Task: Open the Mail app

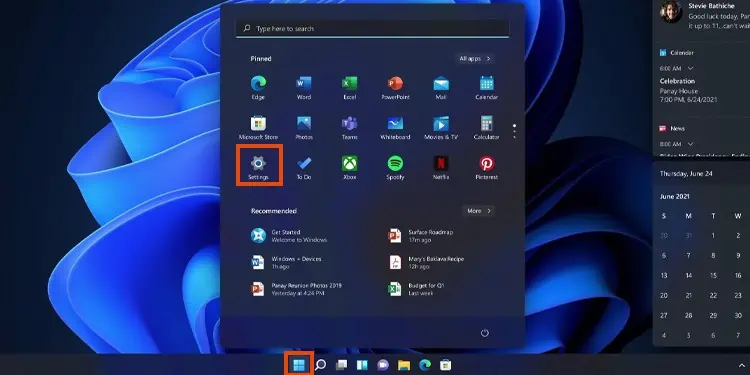Action: tap(441, 88)
